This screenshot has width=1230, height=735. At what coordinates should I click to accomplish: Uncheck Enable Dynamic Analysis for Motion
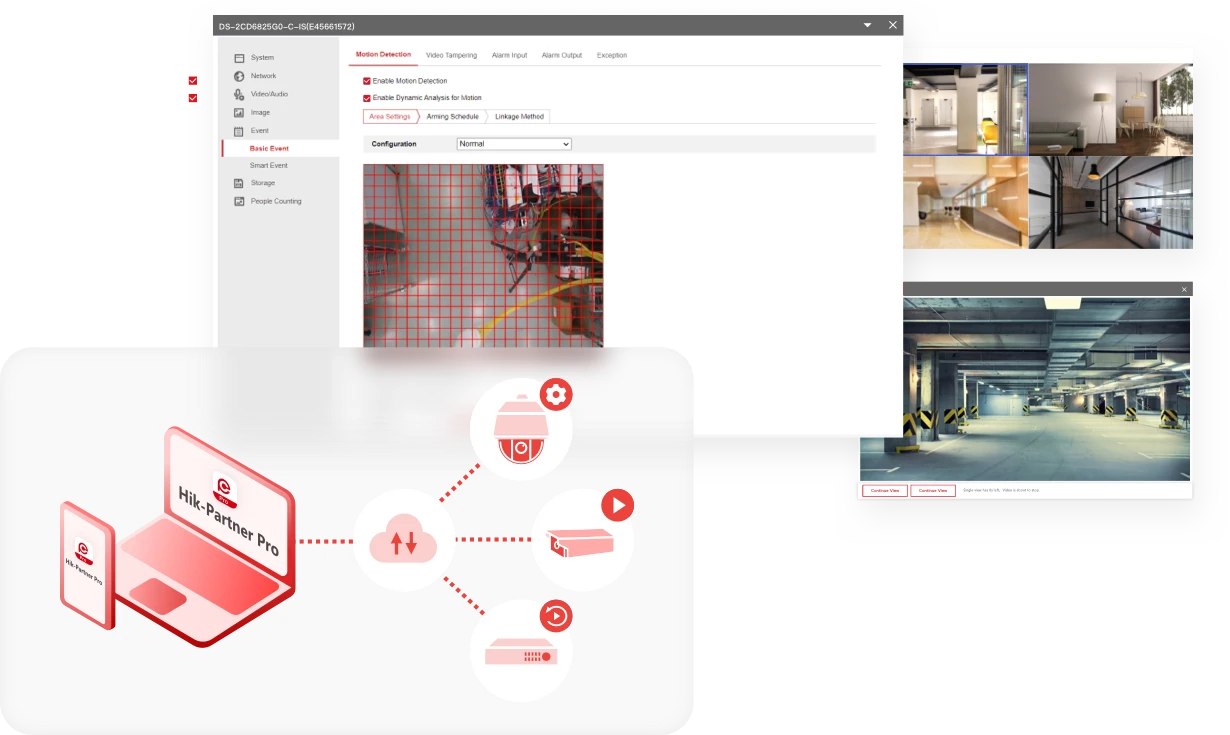pyautogui.click(x=367, y=98)
